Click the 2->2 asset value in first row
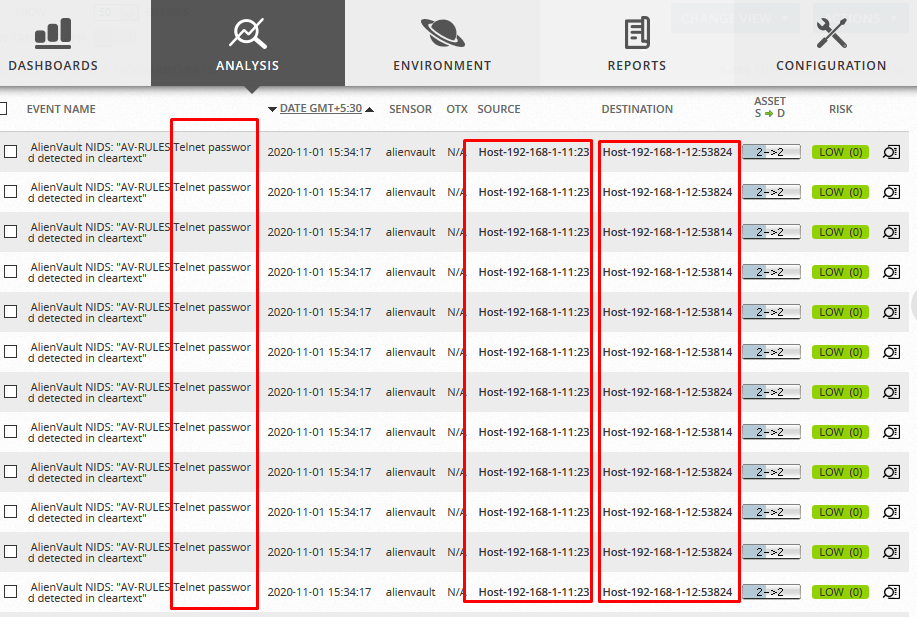Viewport: 917px width, 617px height. coord(771,152)
